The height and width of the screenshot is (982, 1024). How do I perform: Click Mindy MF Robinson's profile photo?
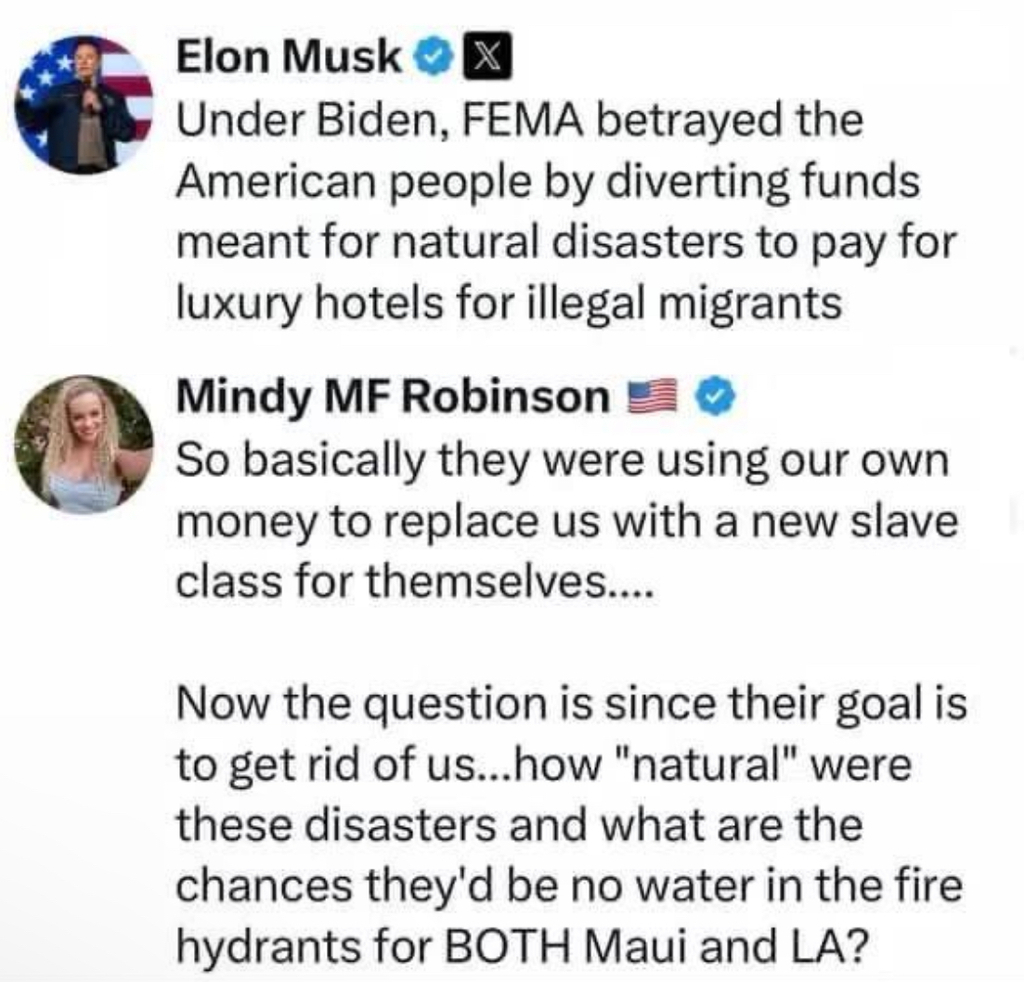tap(85, 445)
